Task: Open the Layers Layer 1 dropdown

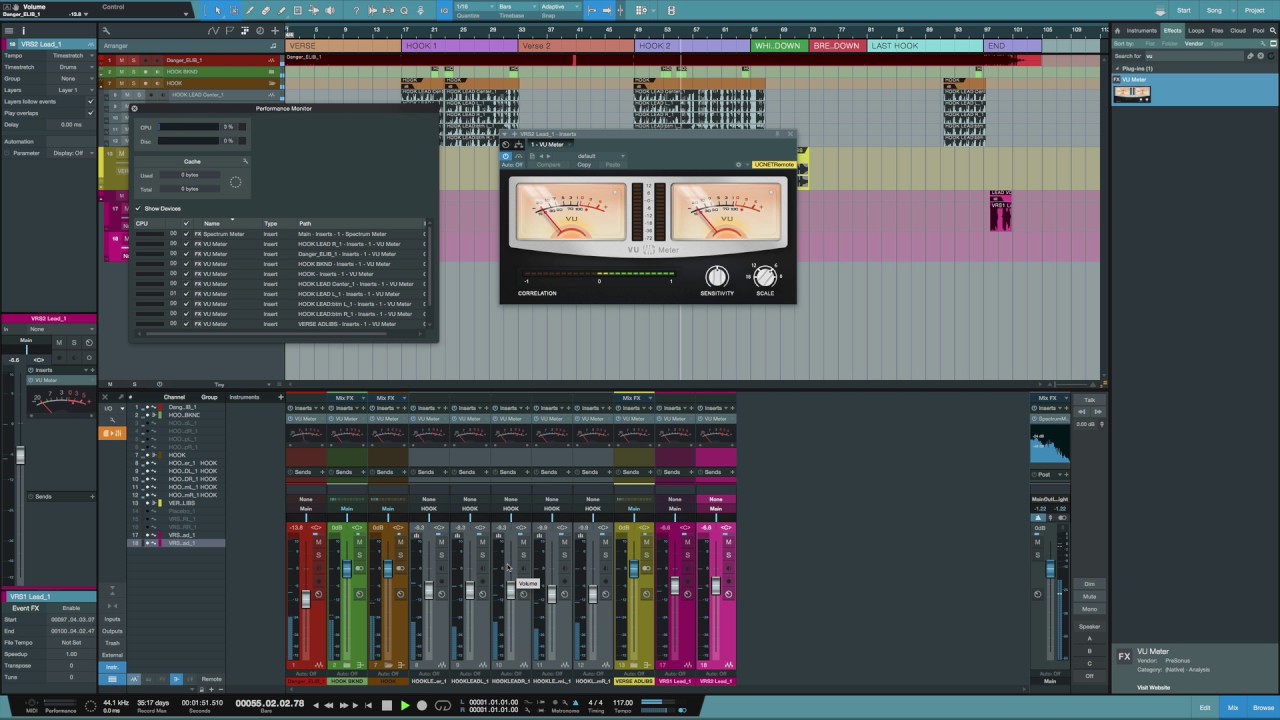Action: [70, 90]
